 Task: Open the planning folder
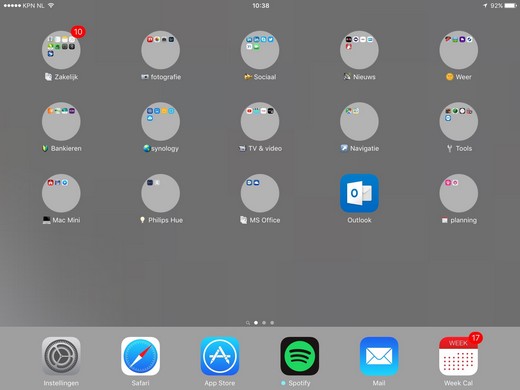[x=459, y=193]
